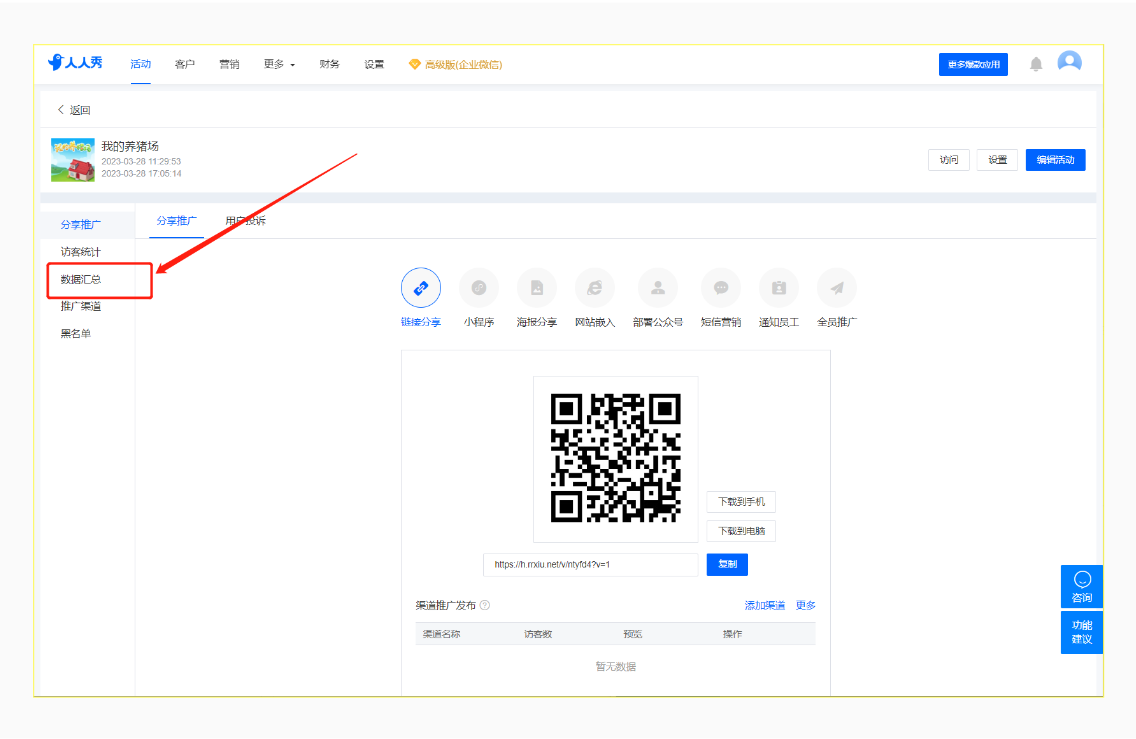Image resolution: width=1136 pixels, height=739 pixels.
Task: Open the 财务 top navigation item
Action: click(x=330, y=64)
